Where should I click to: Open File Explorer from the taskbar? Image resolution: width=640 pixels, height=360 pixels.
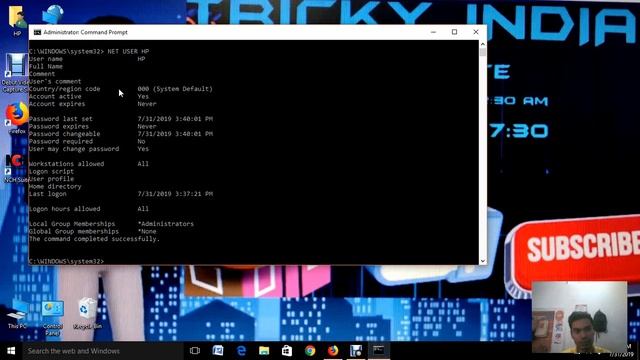tap(264, 351)
